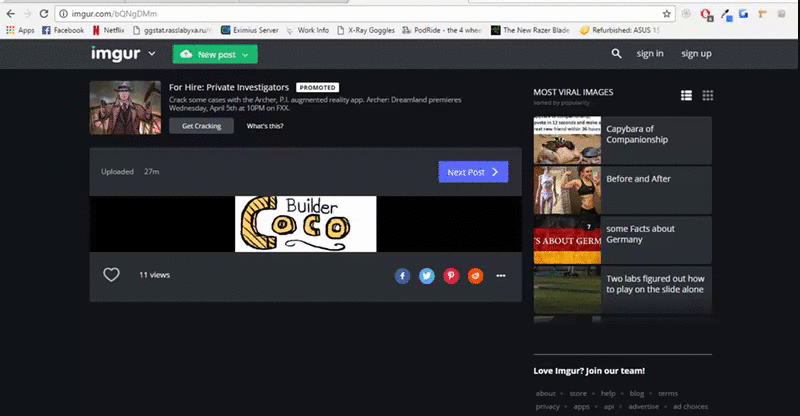Share the post on Twitter
The height and width of the screenshot is (416, 800).
coord(427,275)
